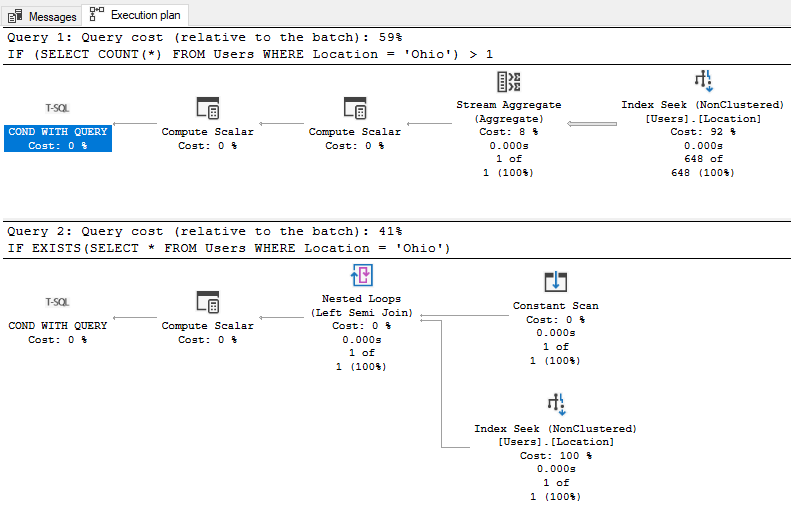791x509 pixels.
Task: Click the Index Seek icon in Query 2
Action: click(556, 405)
